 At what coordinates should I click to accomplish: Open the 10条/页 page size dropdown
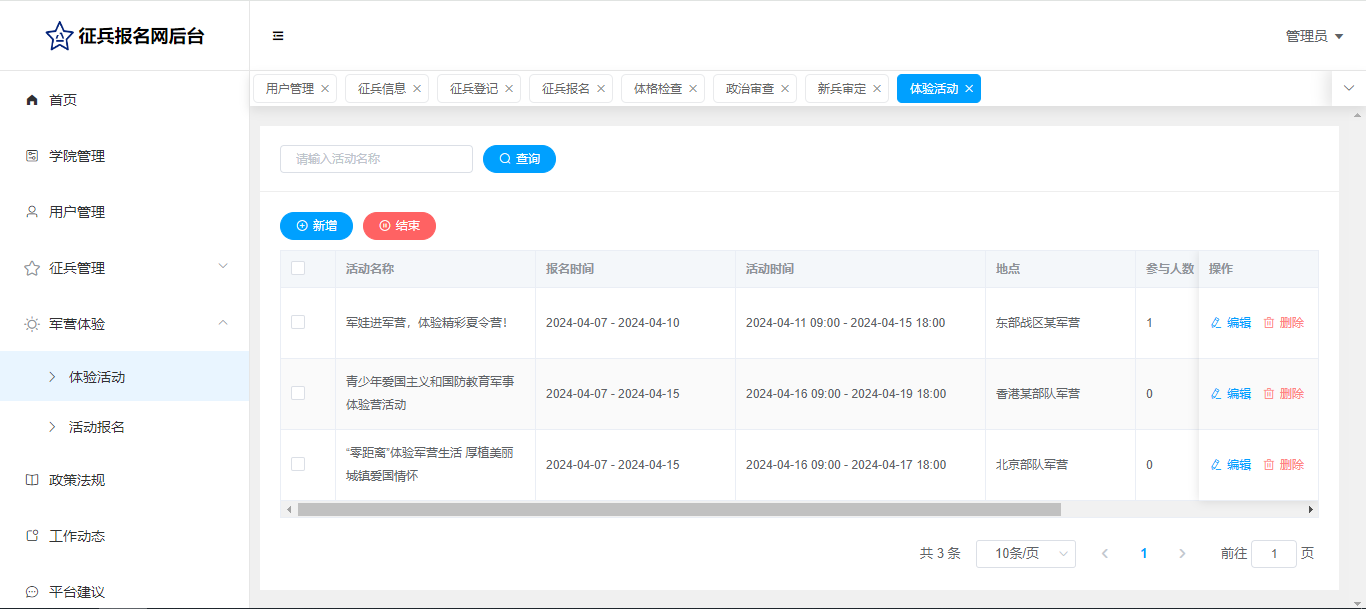pyautogui.click(x=1025, y=554)
